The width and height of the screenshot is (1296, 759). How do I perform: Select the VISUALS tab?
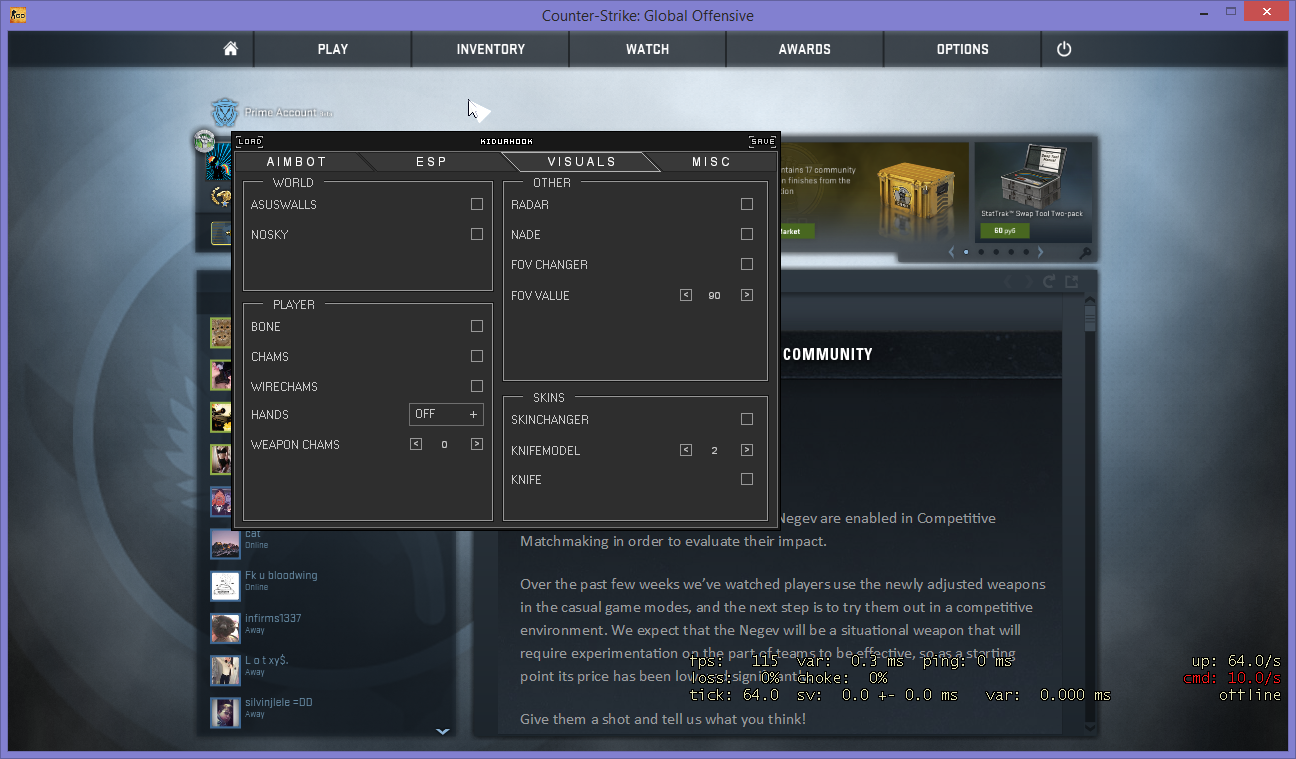581,161
